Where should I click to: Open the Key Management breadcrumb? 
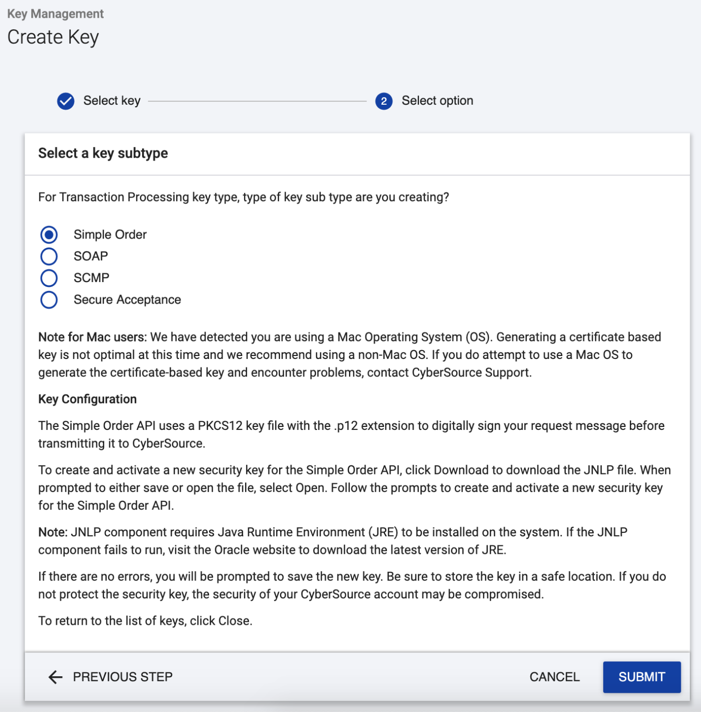(x=55, y=14)
